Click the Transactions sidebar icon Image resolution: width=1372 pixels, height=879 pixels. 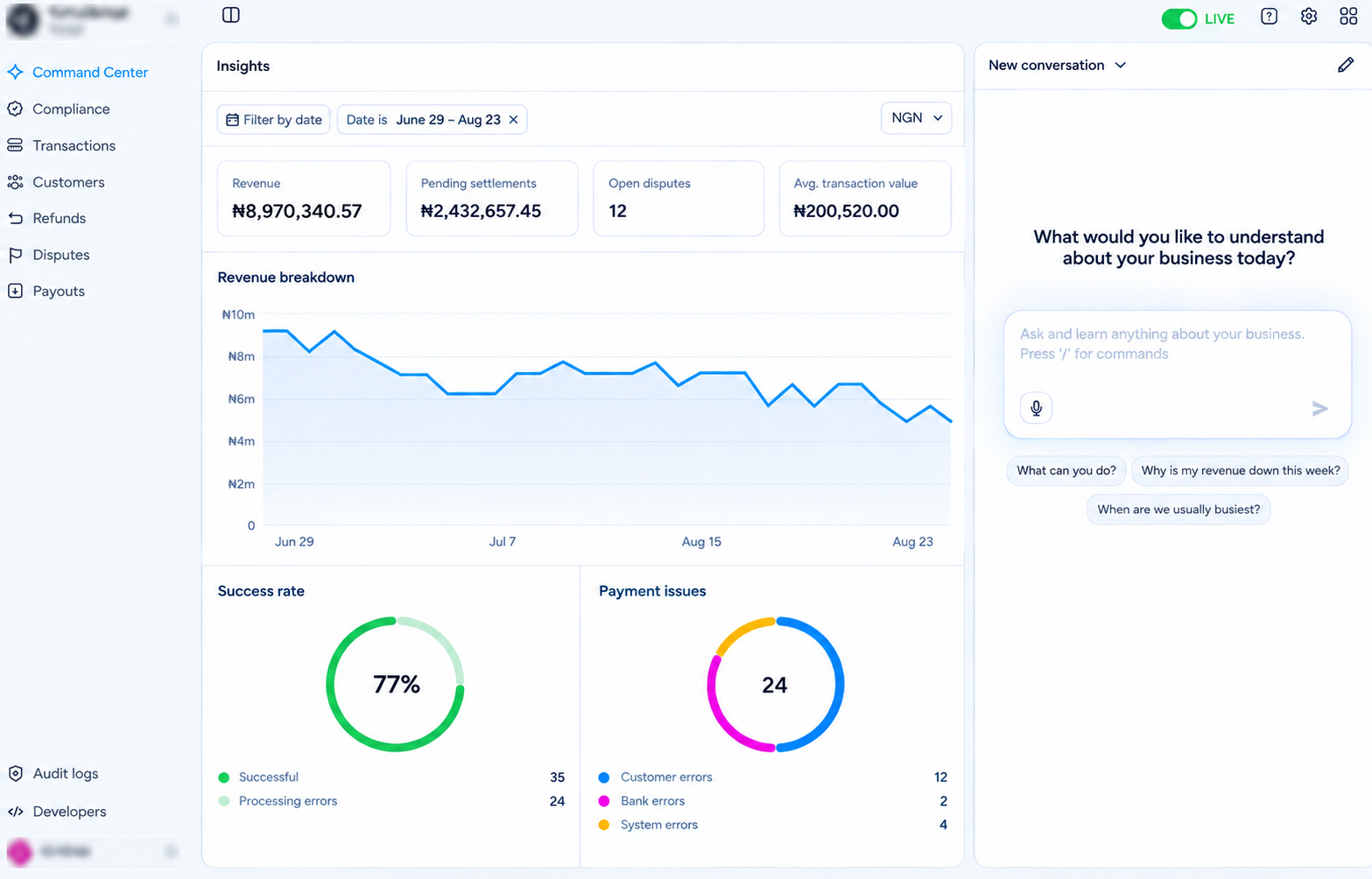tap(15, 145)
